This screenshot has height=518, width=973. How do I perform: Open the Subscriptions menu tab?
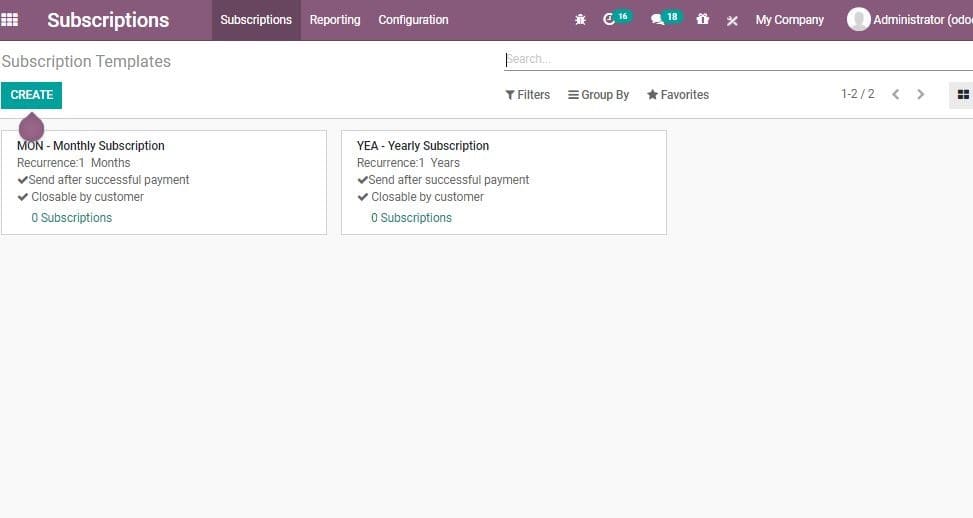tap(256, 20)
